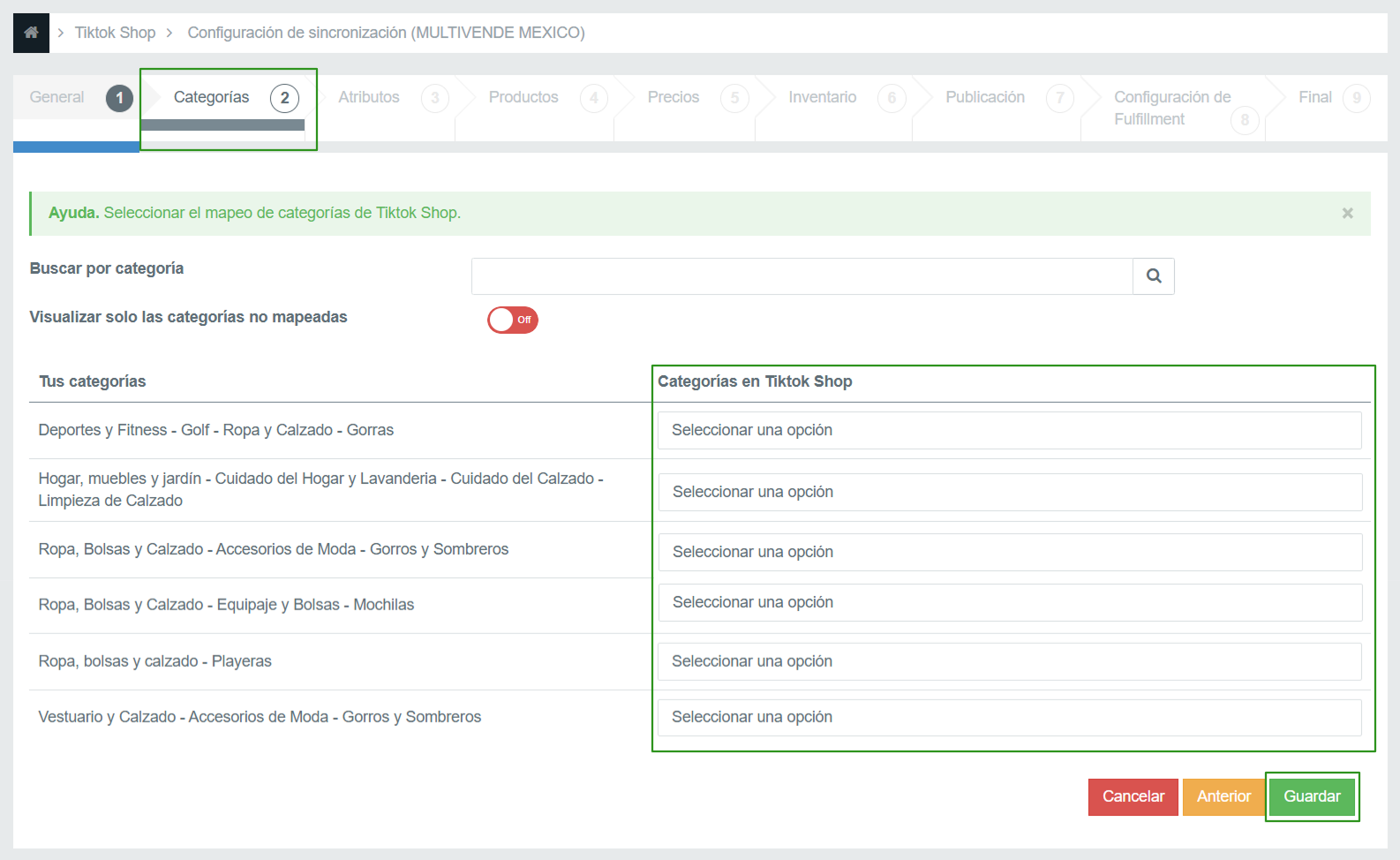Click the red Cancelar button
Viewport: 1400px width, 860px height.
coord(1133,797)
